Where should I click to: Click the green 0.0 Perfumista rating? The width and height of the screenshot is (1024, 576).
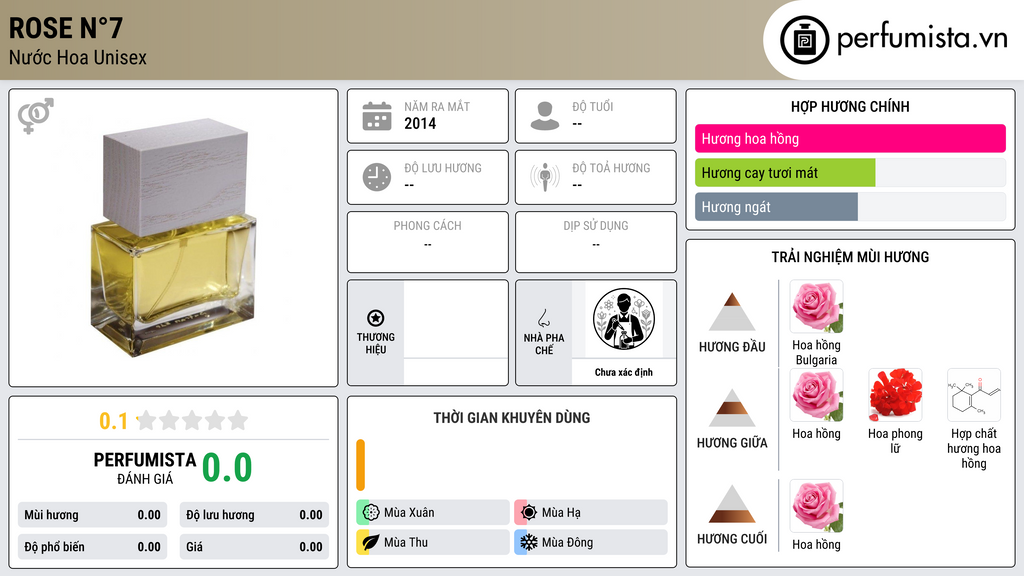pos(227,468)
